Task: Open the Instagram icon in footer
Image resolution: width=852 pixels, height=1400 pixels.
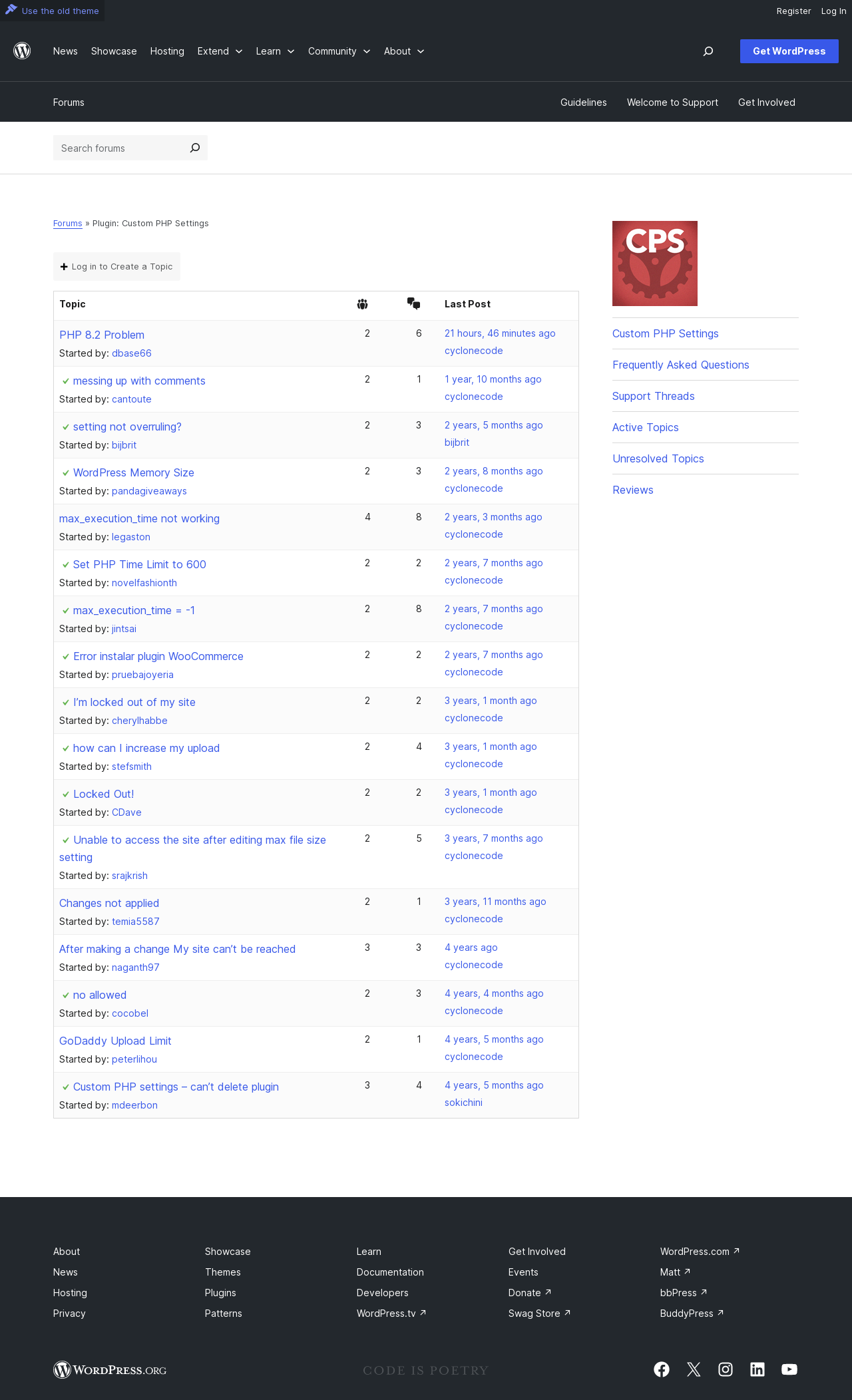Action: pyautogui.click(x=726, y=1369)
